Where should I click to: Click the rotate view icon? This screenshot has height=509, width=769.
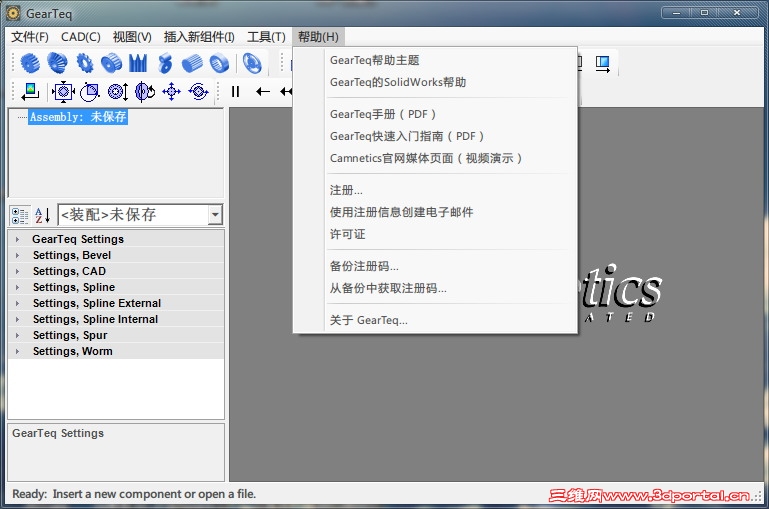145,91
